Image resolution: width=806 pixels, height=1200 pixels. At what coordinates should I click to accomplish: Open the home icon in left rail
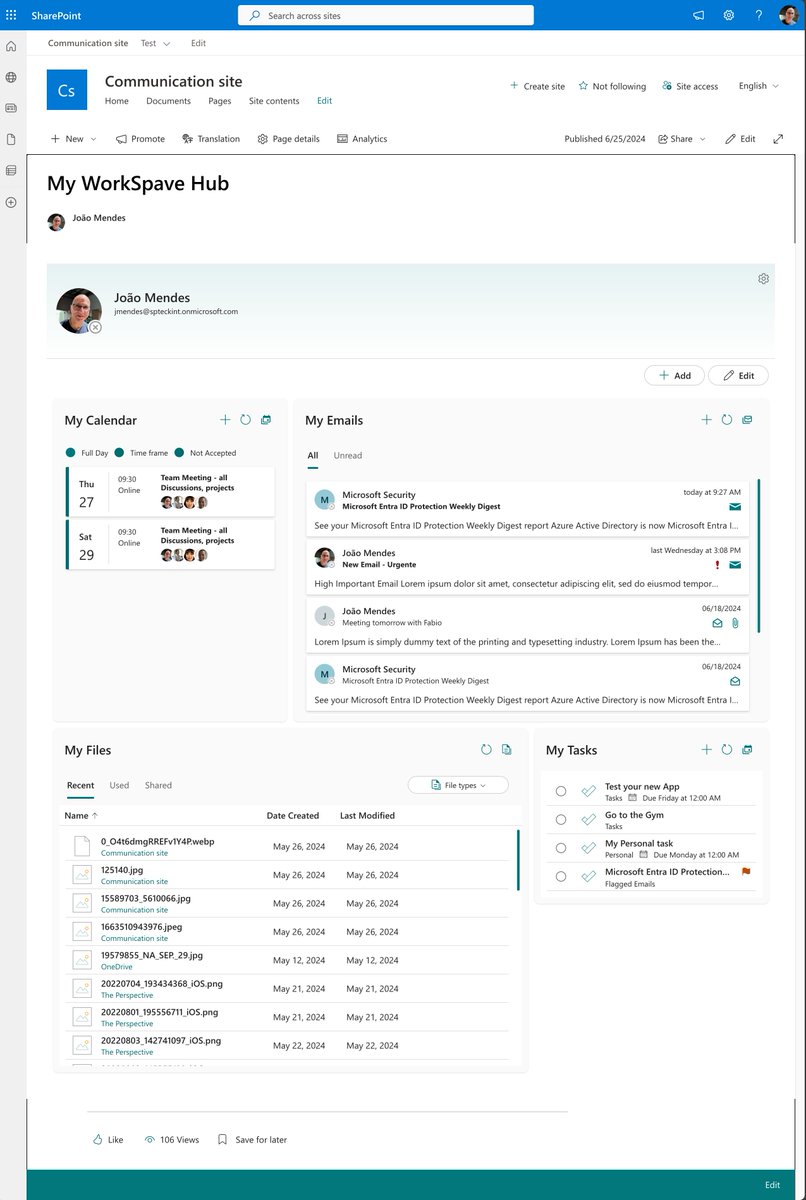click(x=11, y=46)
